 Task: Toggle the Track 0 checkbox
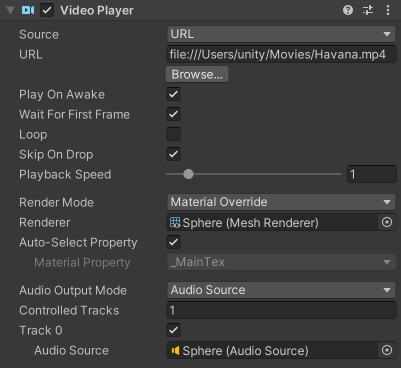coord(173,330)
